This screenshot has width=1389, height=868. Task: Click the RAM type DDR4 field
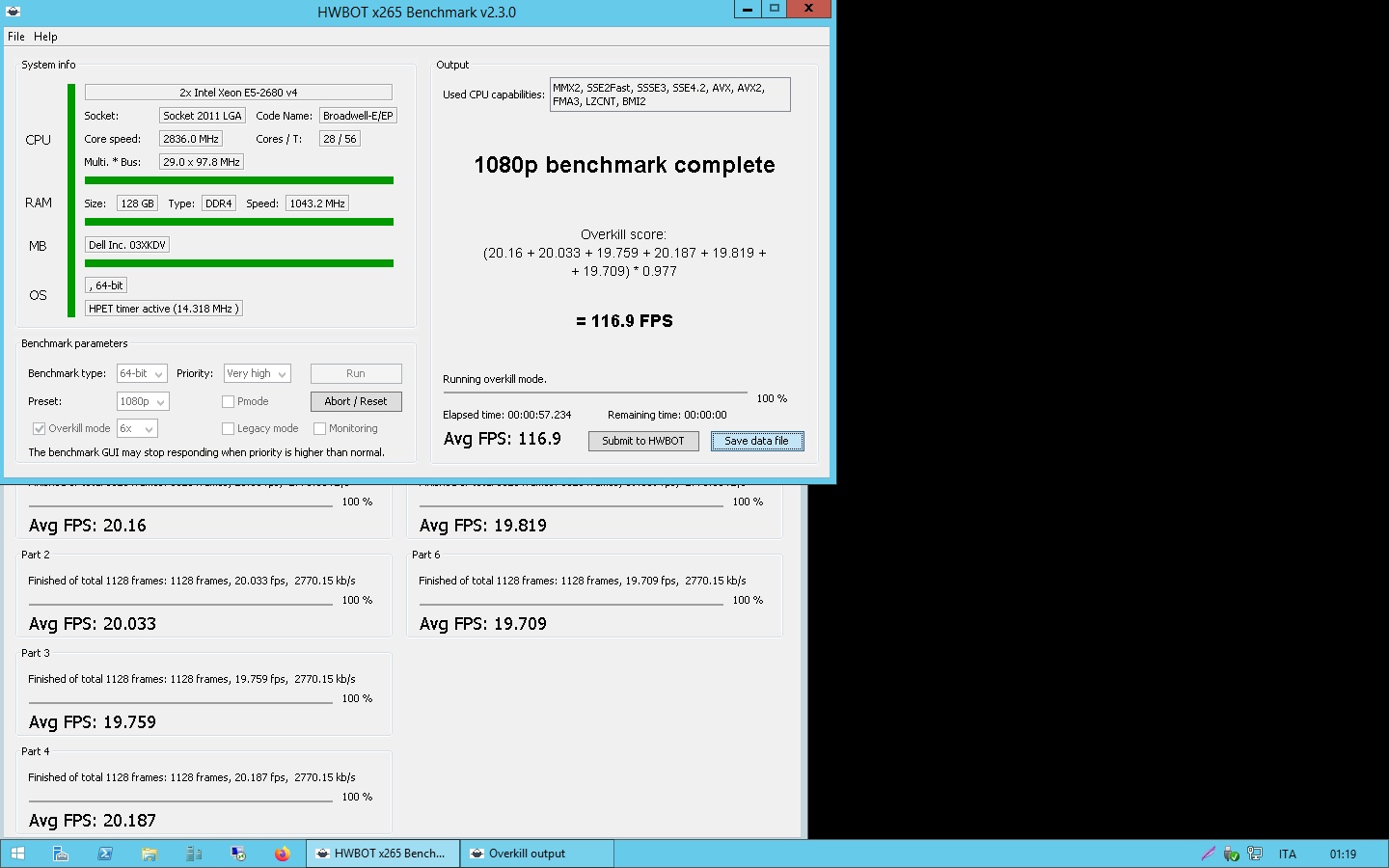tap(219, 203)
